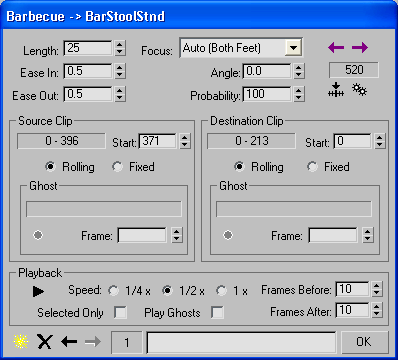Open the gears configuration icon
Screen dimensions: 398x360
359,90
